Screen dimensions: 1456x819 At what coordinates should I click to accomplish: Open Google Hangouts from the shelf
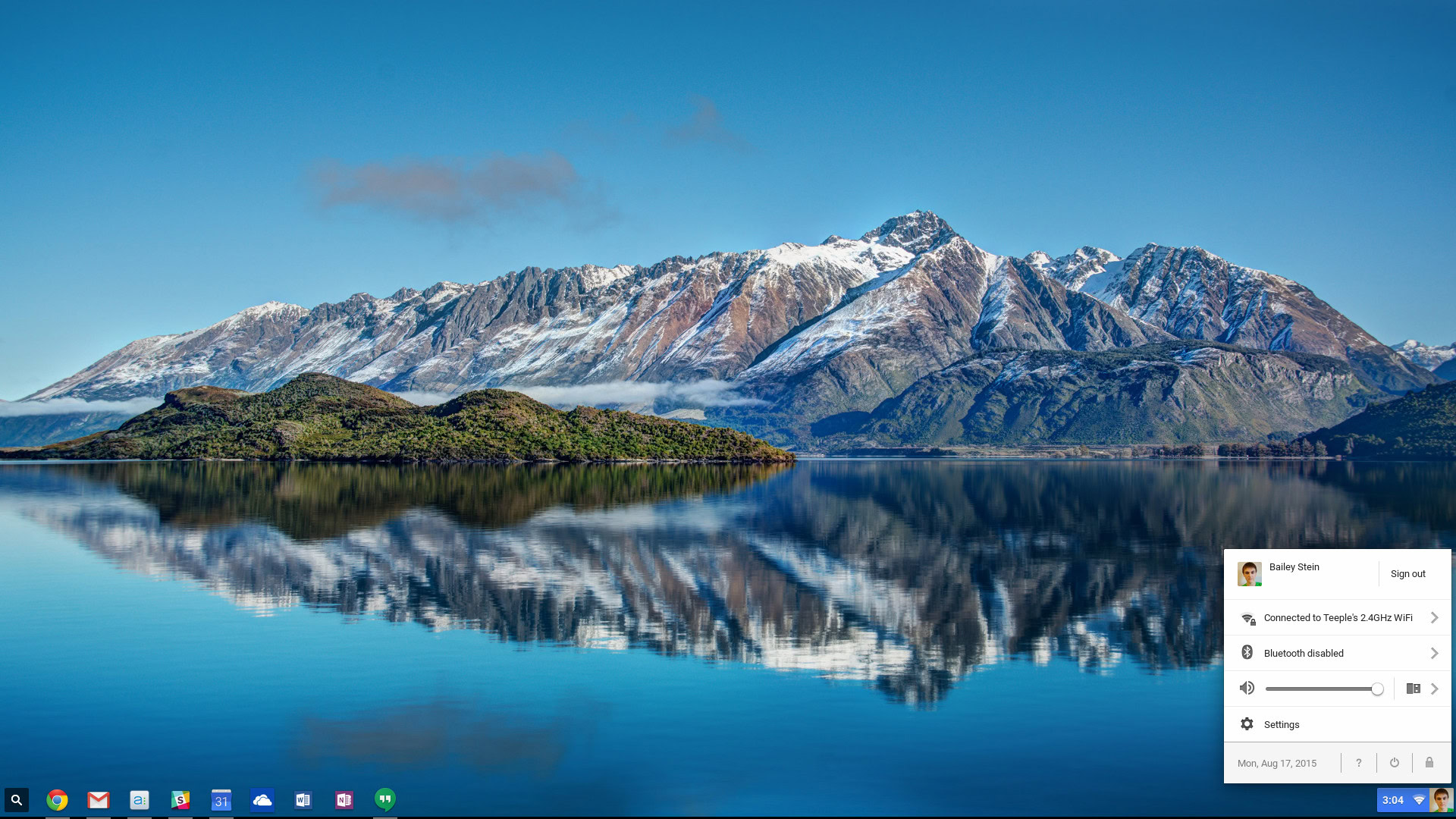(x=384, y=799)
